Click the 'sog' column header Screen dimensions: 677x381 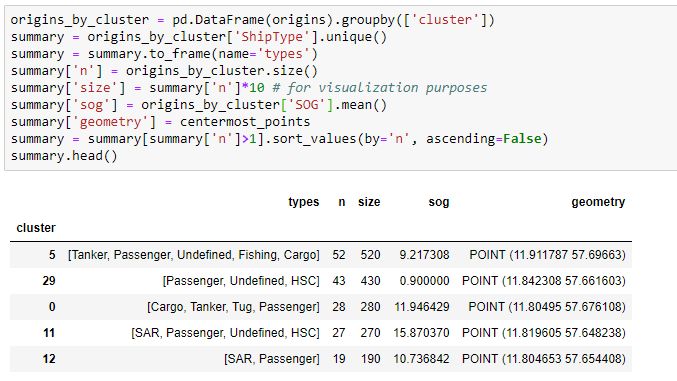click(439, 202)
